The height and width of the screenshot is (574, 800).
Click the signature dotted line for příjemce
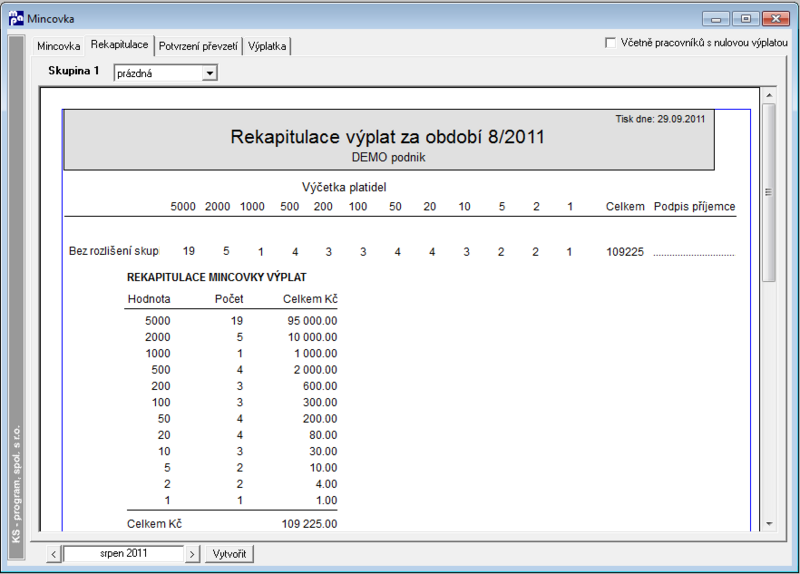694,254
